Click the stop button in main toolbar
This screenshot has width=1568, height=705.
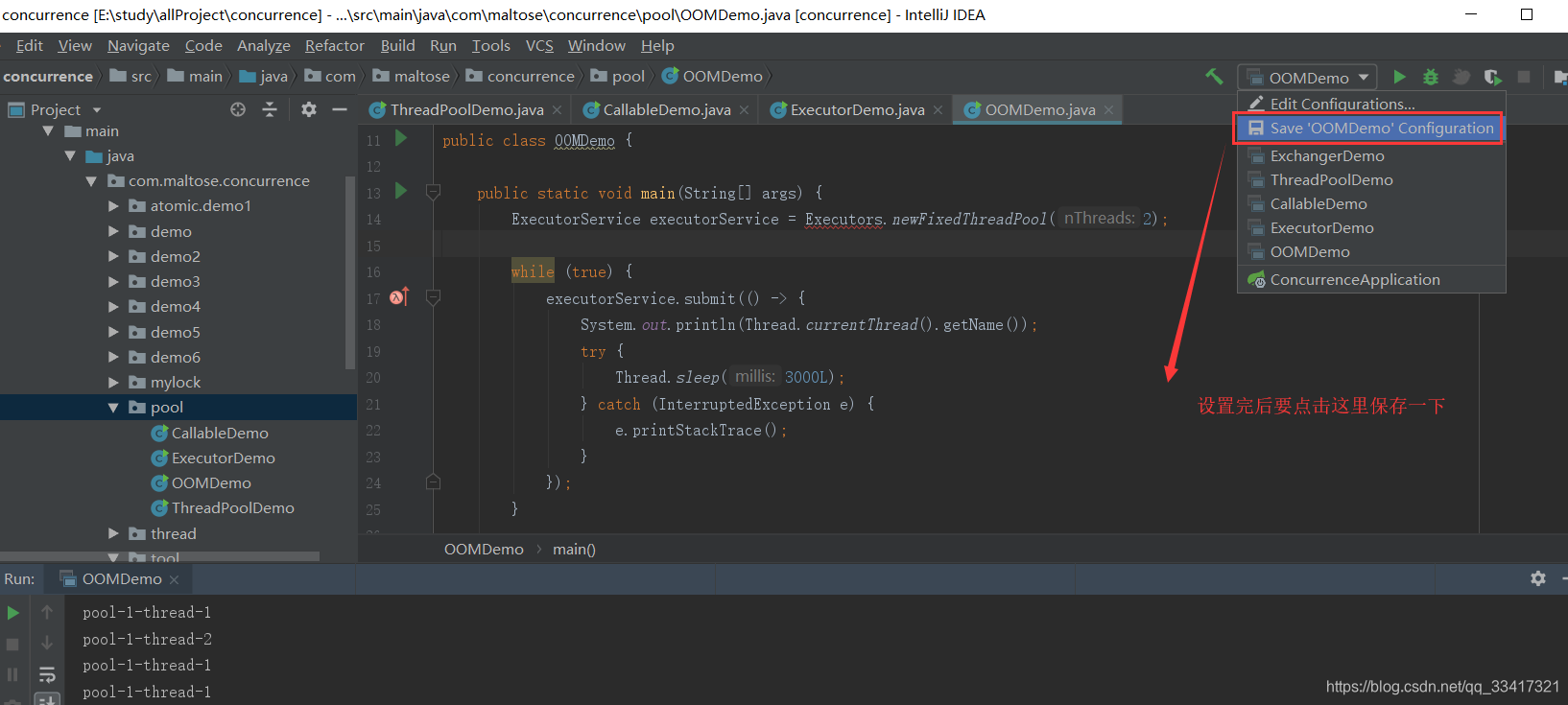pos(1524,77)
